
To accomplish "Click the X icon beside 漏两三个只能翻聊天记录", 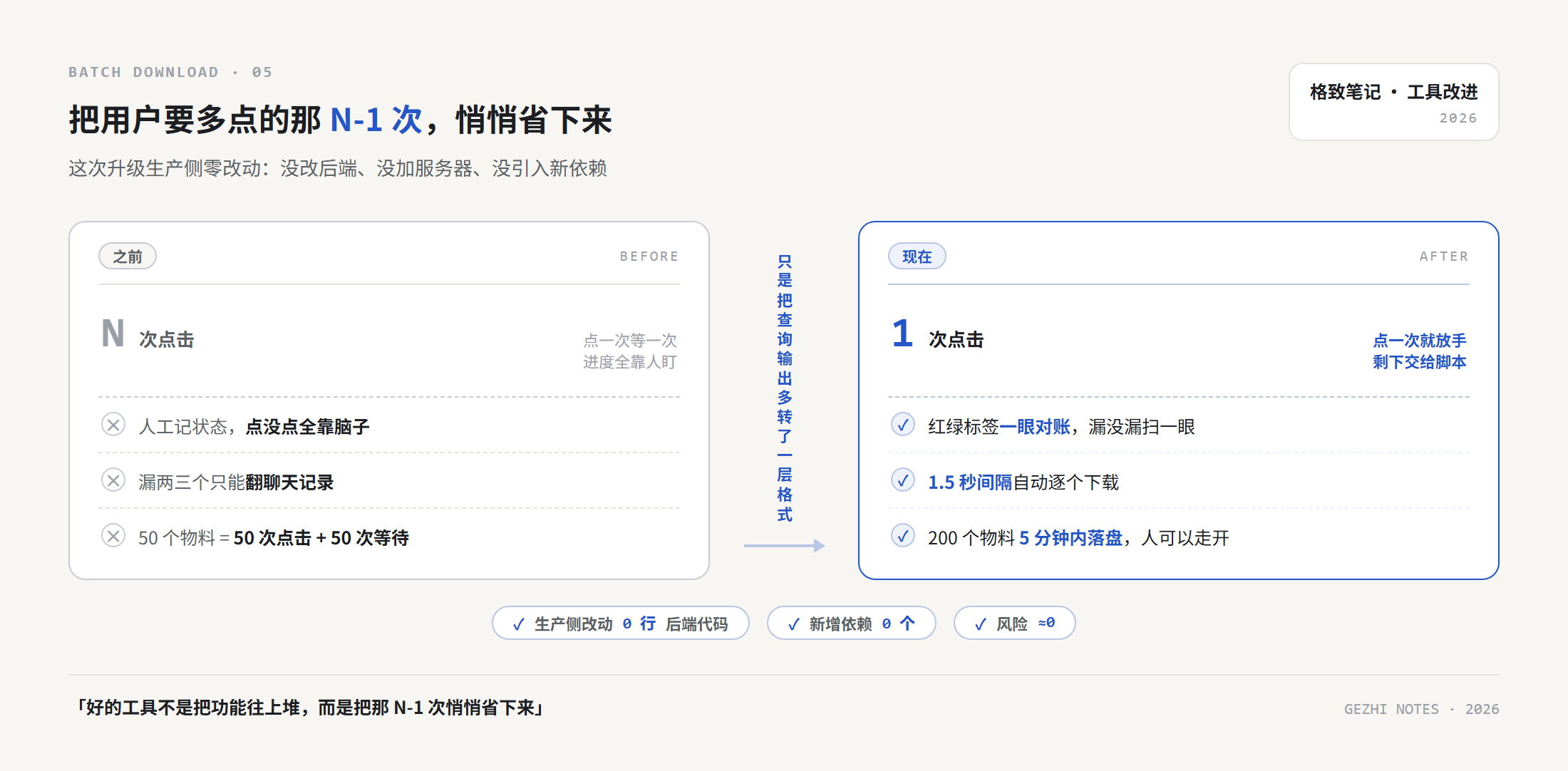I will (113, 480).
